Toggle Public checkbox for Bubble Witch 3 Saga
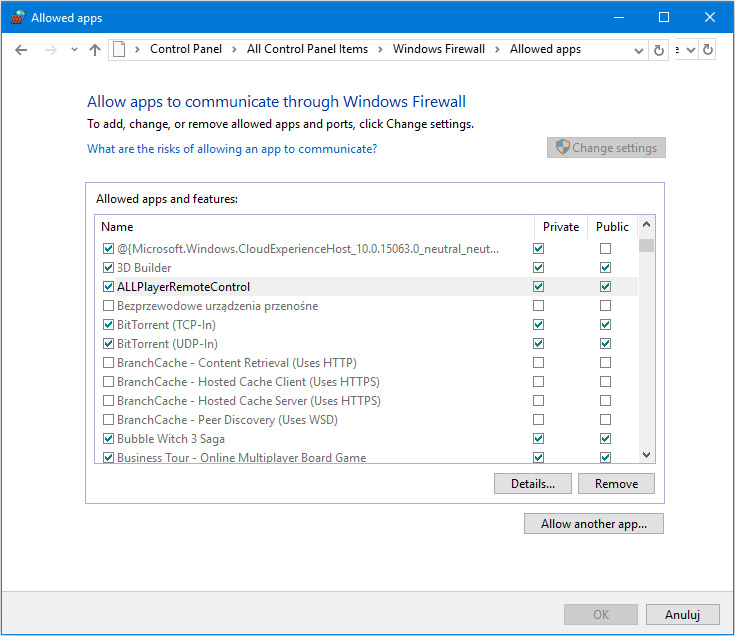 tap(605, 439)
